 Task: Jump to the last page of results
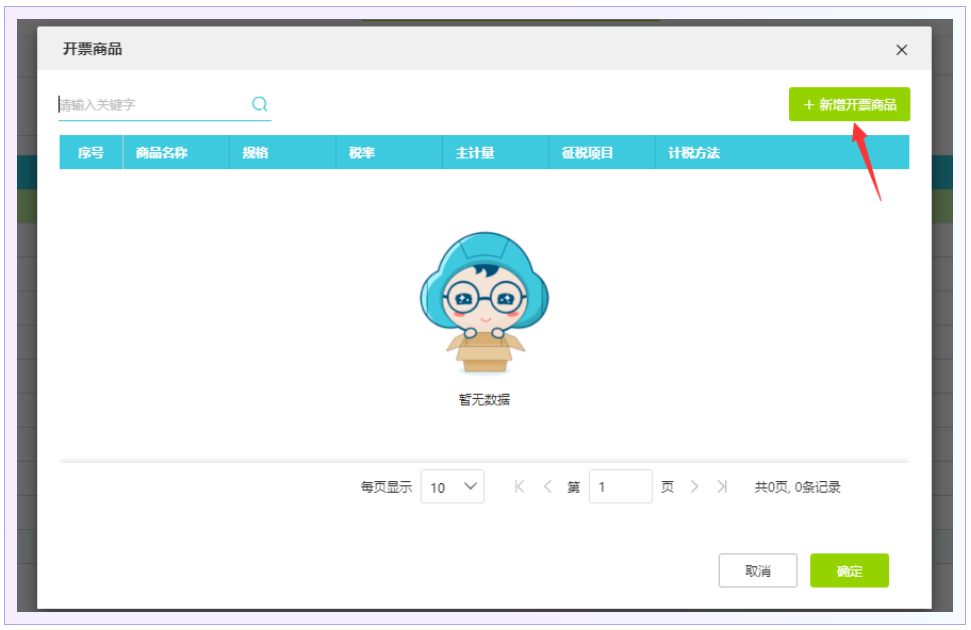pos(722,487)
